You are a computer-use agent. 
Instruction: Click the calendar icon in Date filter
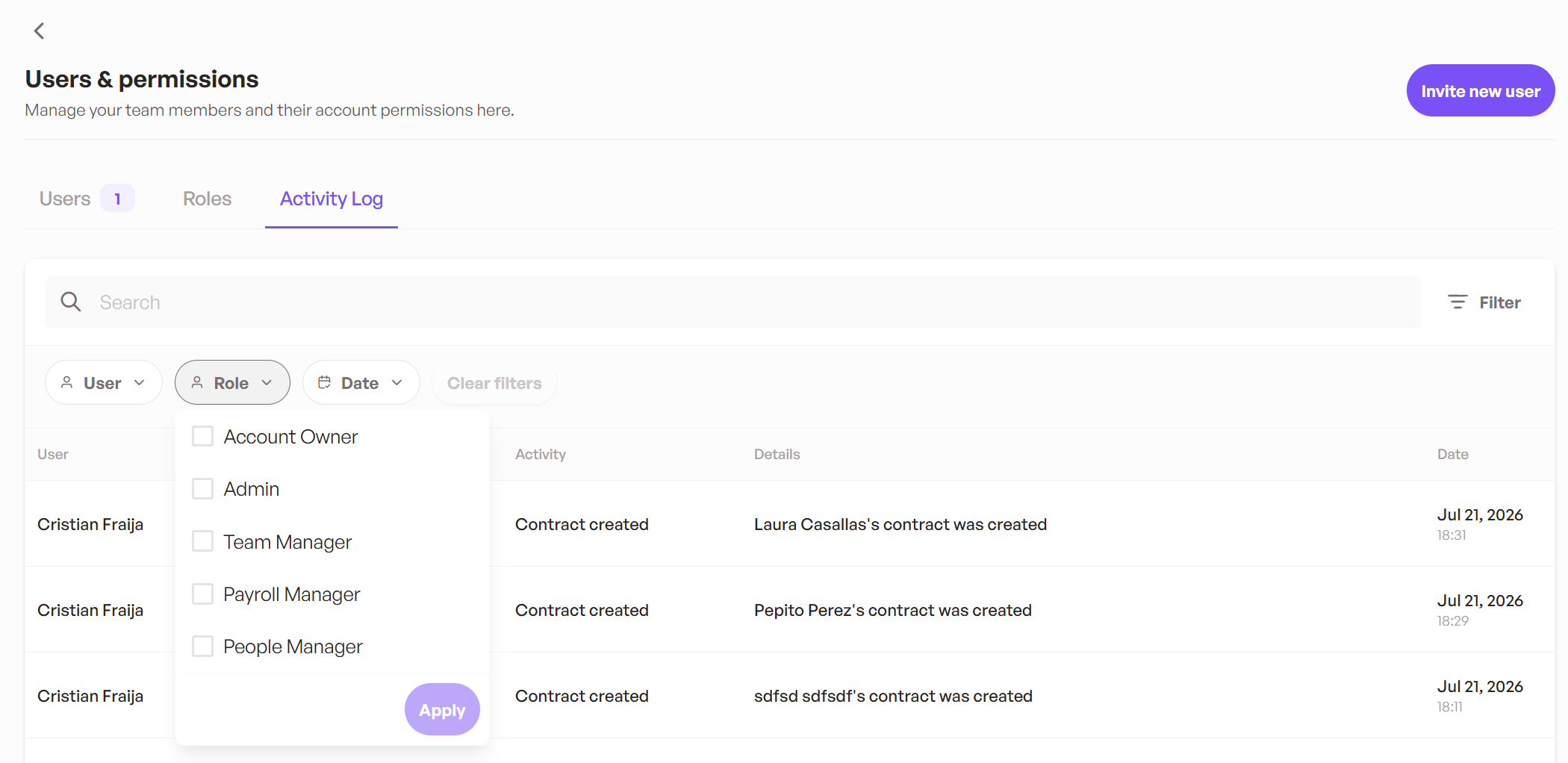click(324, 382)
